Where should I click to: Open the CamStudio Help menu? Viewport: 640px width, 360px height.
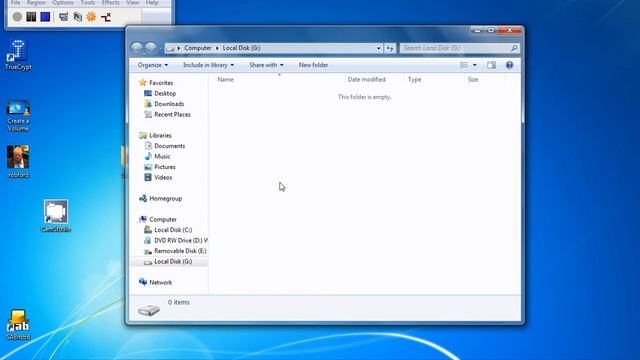(152, 2)
